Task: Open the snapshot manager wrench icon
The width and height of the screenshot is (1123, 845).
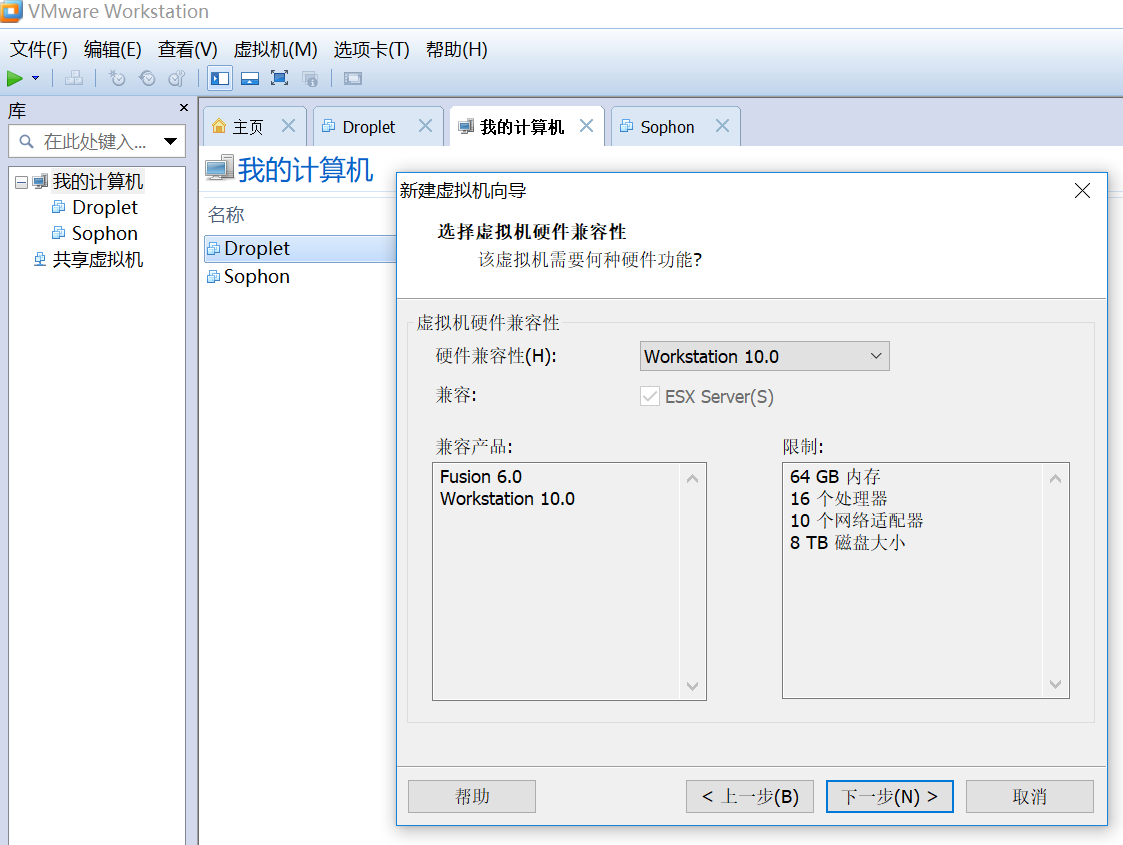Action: pyautogui.click(x=176, y=79)
